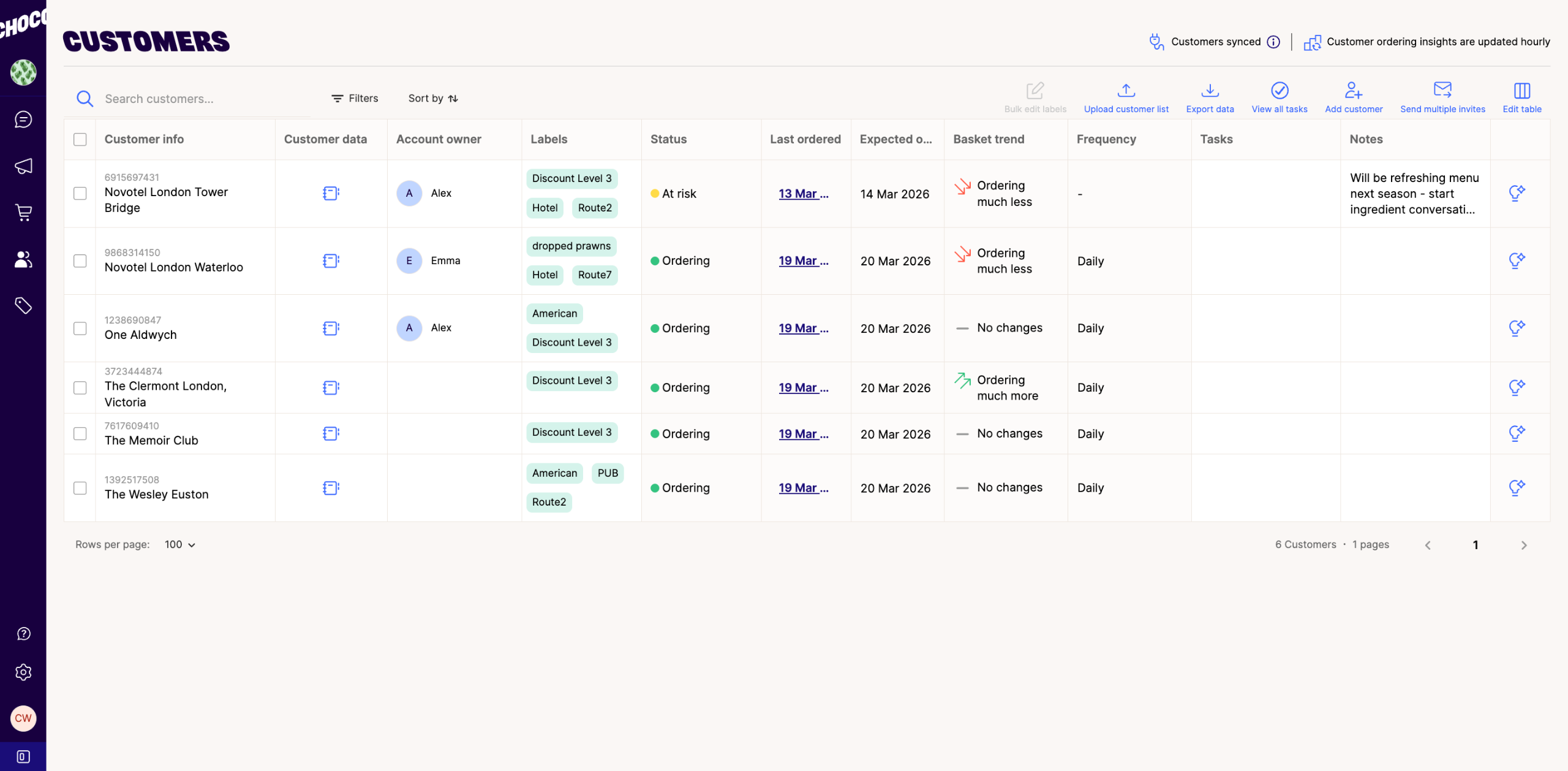Click the Upload customer list icon
1568x771 pixels.
point(1126,91)
